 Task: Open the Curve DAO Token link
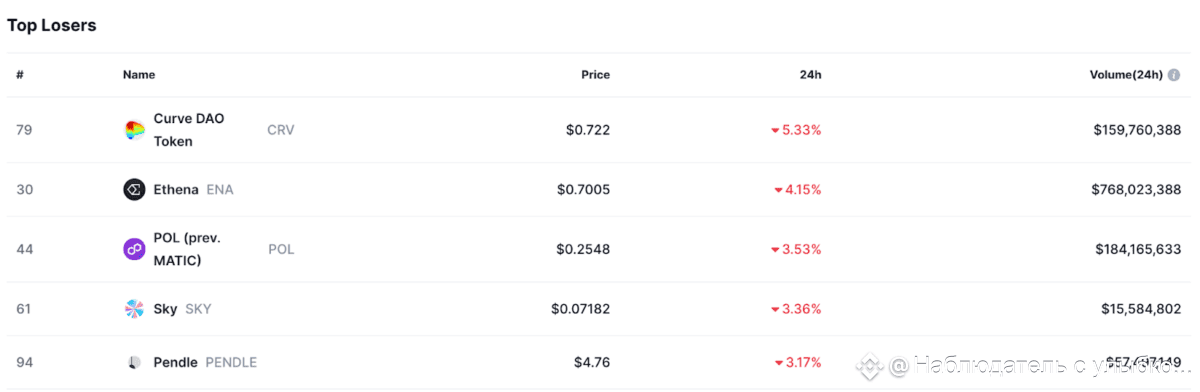[x=189, y=130]
